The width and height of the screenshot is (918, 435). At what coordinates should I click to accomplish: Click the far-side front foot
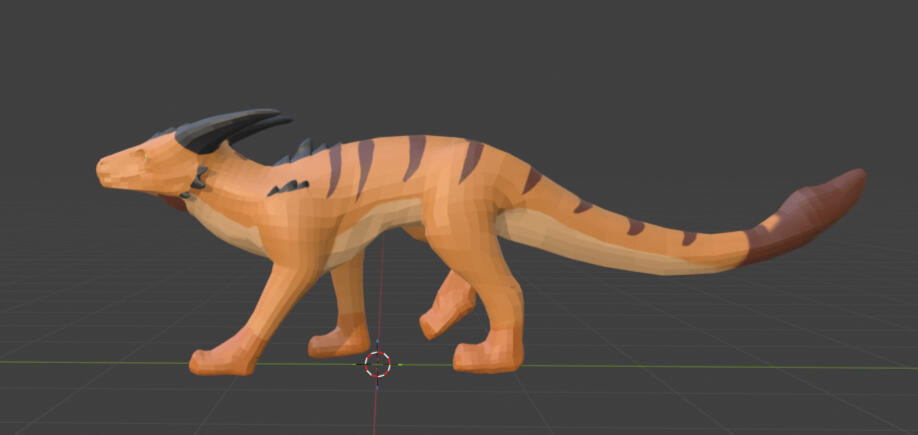[340, 344]
